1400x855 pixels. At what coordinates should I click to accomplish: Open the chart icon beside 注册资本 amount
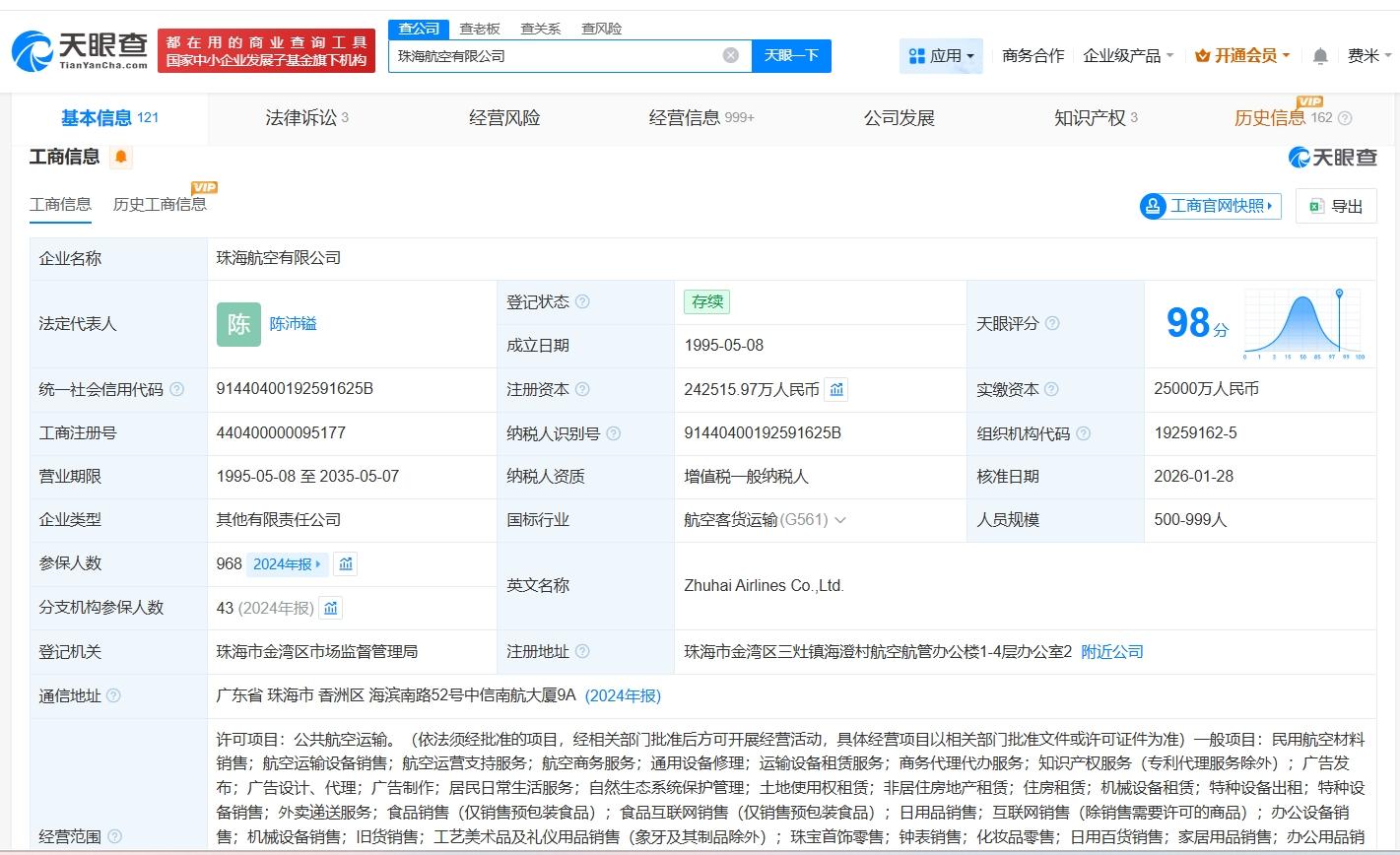tap(836, 389)
